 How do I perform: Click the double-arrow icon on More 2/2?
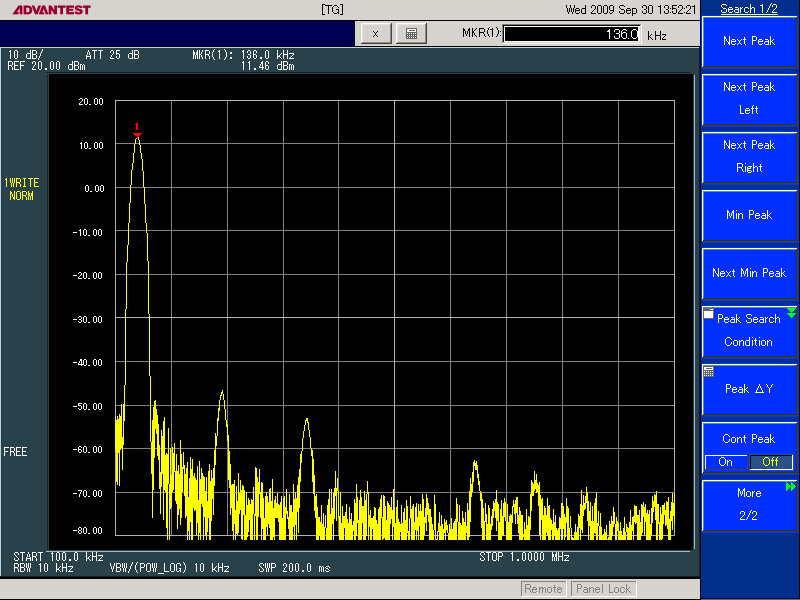tap(791, 487)
